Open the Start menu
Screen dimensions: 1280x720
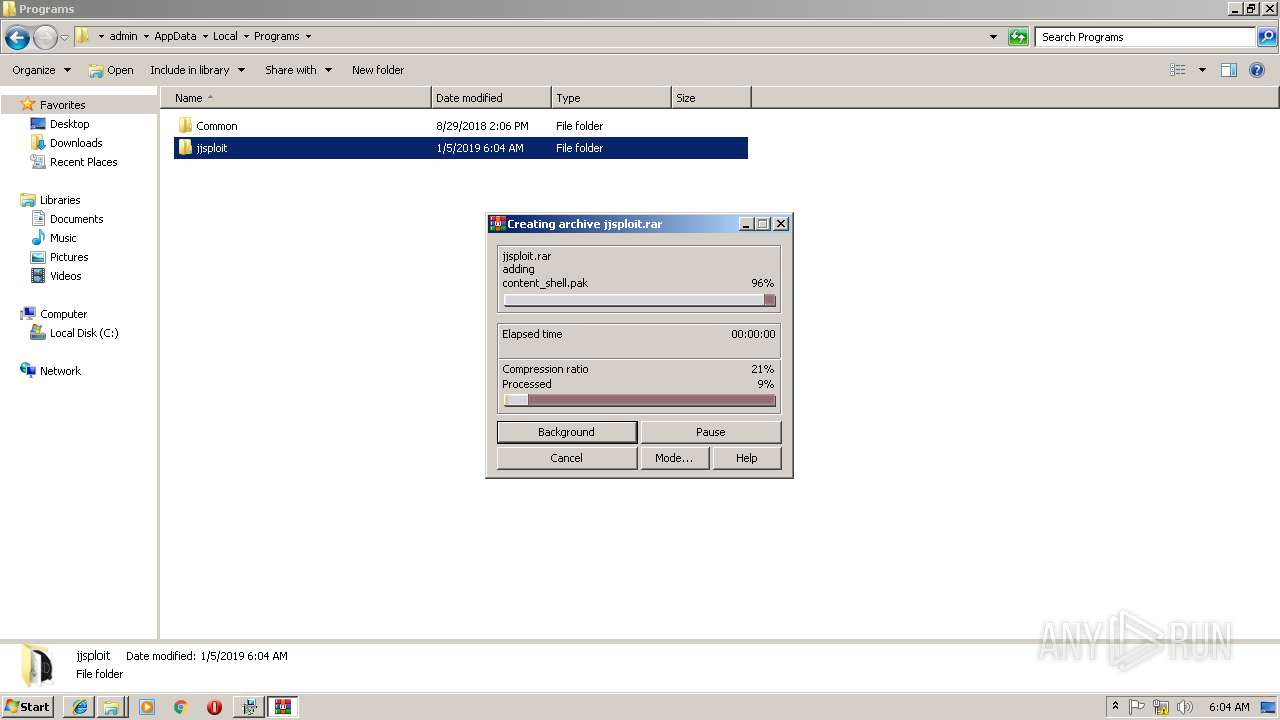point(28,707)
